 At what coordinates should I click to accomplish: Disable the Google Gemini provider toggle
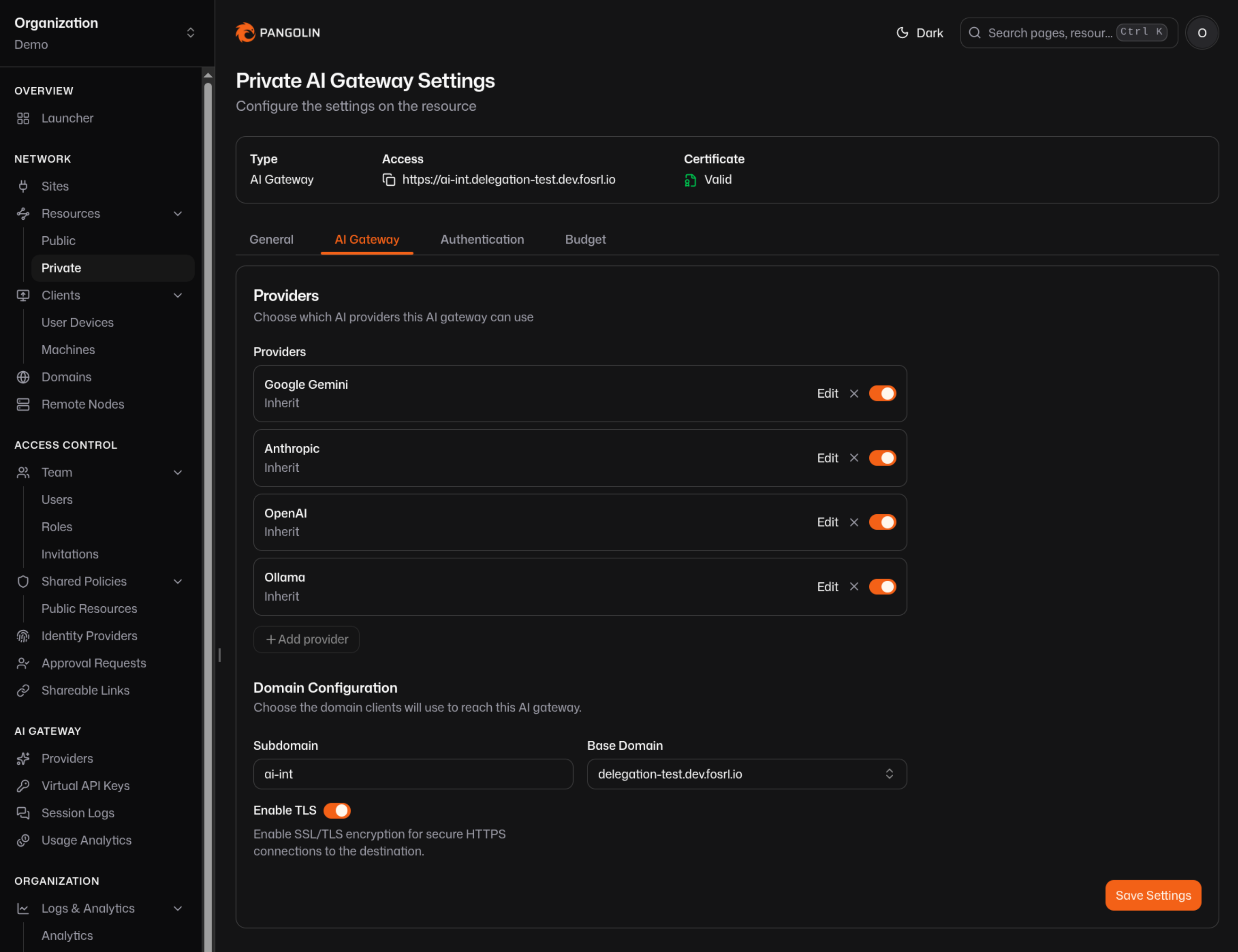882,393
